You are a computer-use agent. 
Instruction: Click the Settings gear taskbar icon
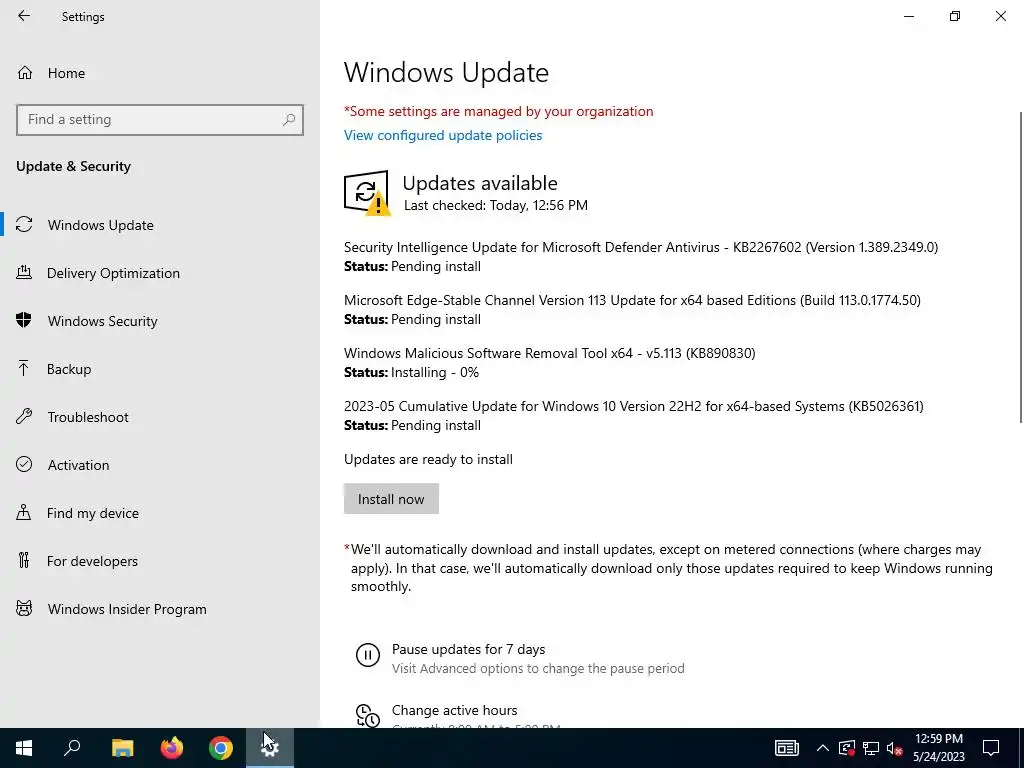270,748
